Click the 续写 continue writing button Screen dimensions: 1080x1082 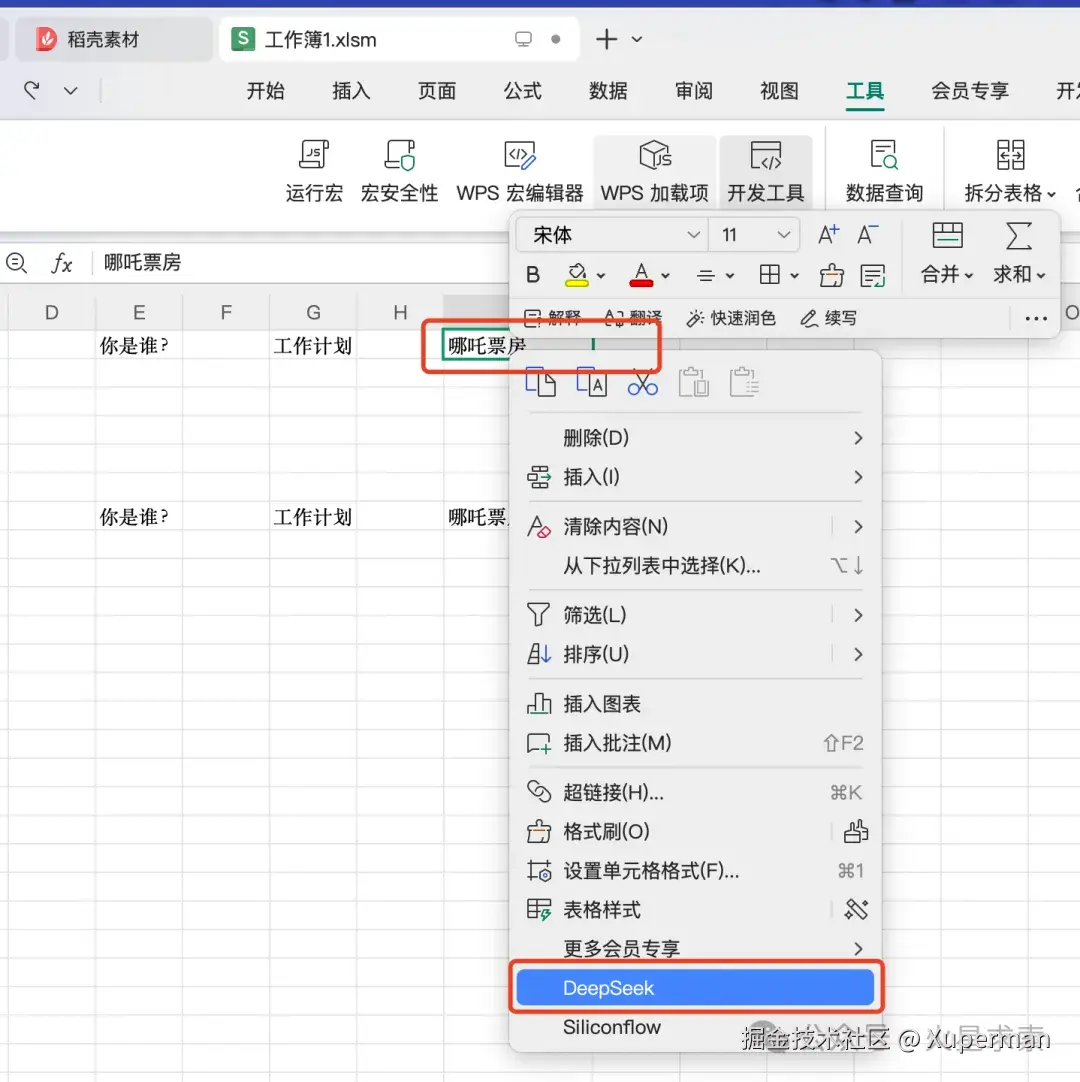[x=828, y=318]
